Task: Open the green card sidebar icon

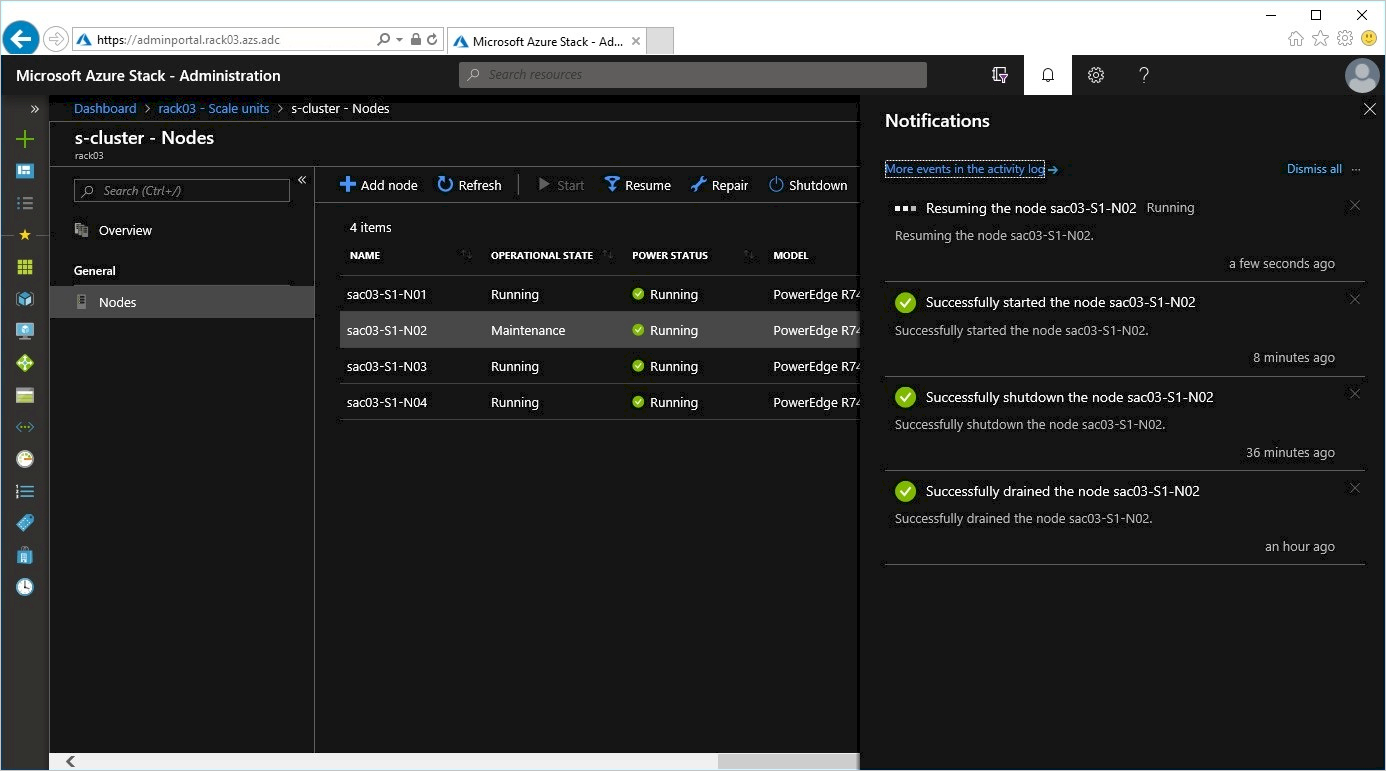Action: click(25, 395)
